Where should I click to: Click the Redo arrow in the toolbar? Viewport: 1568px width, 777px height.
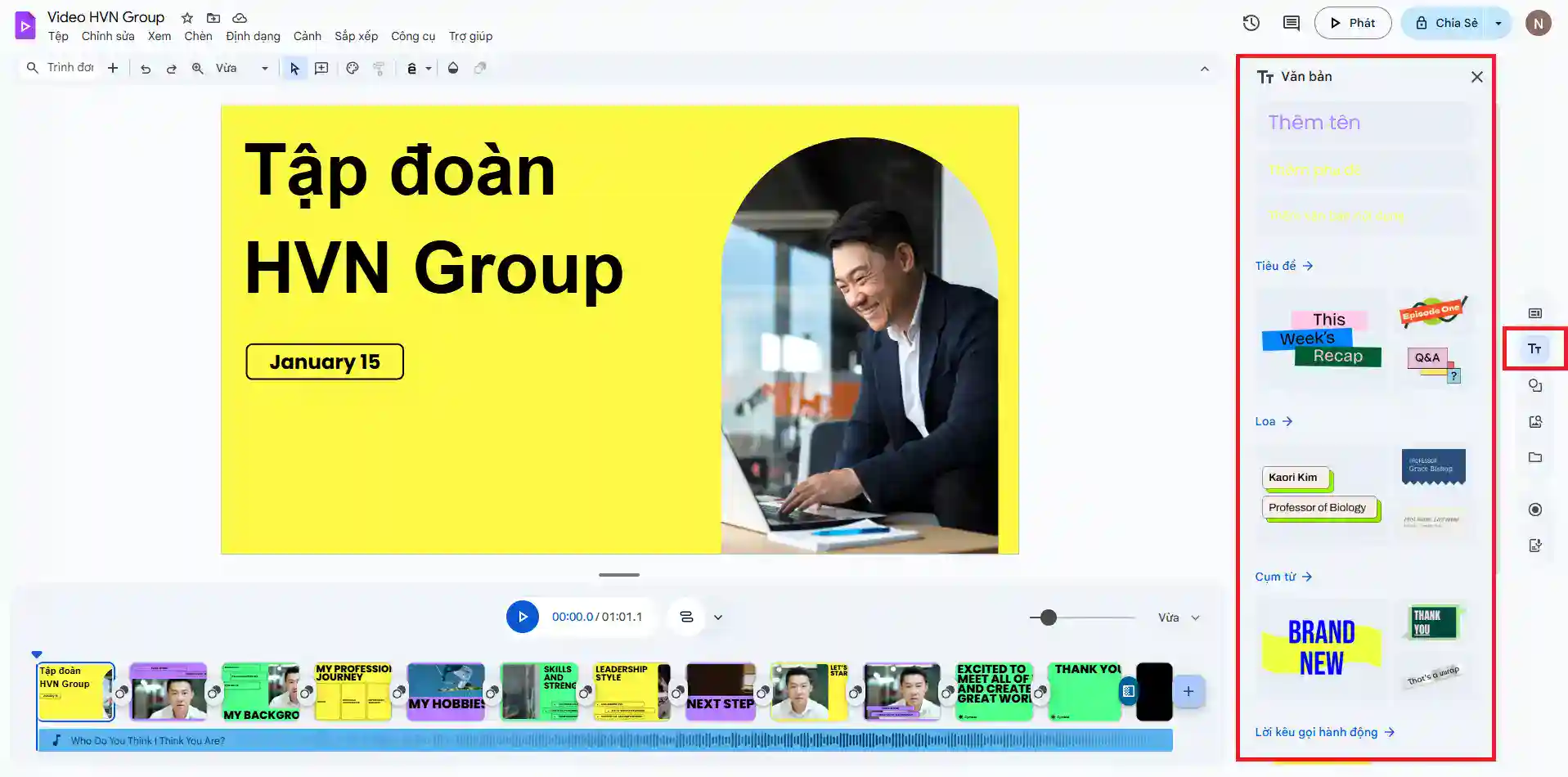click(x=172, y=69)
